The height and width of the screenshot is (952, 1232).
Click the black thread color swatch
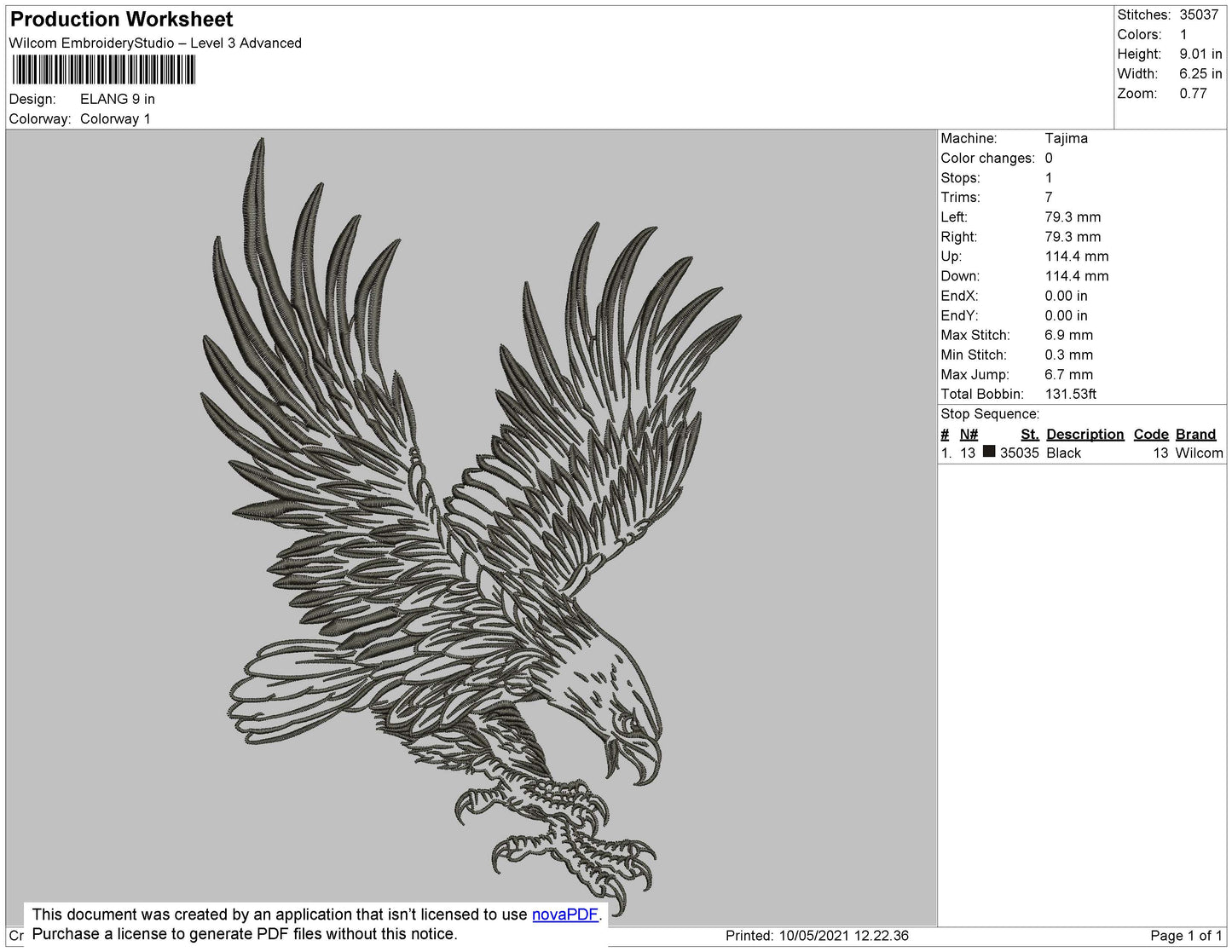(989, 452)
